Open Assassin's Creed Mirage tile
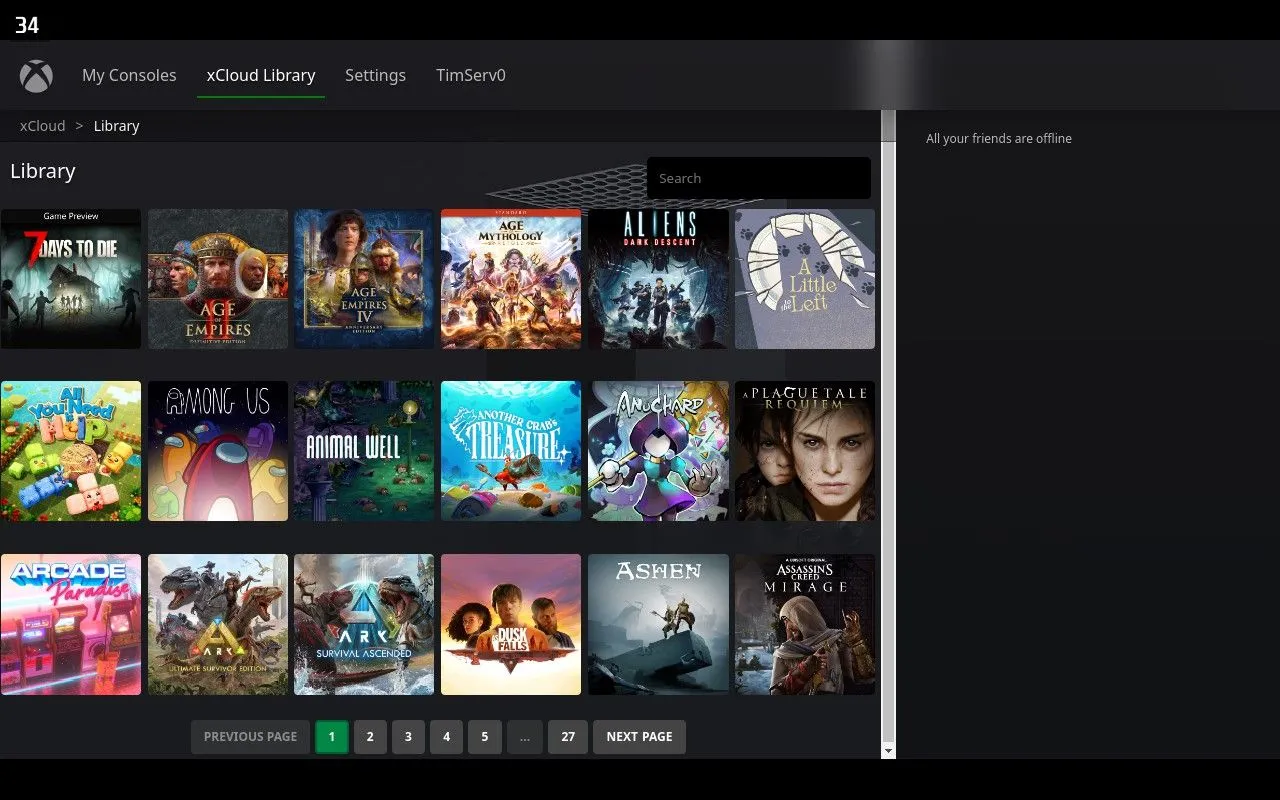The height and width of the screenshot is (800, 1280). tap(805, 624)
